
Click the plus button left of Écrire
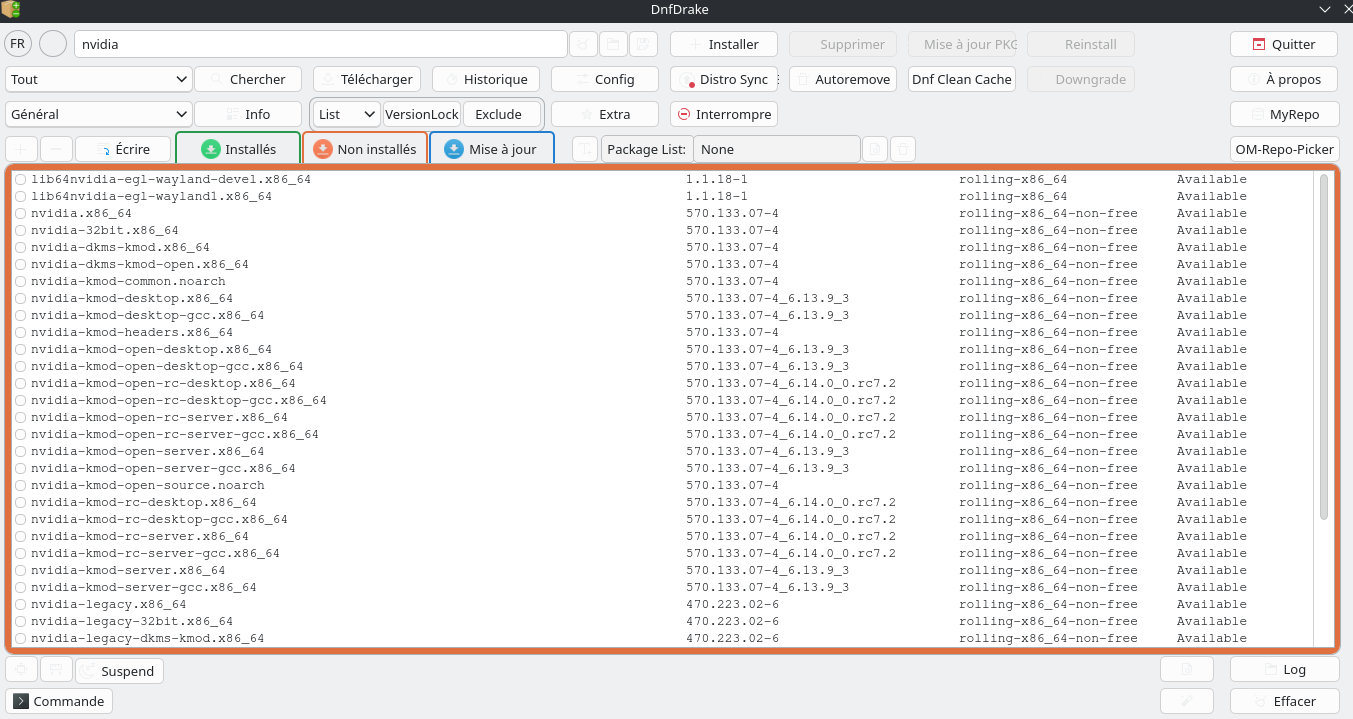tap(22, 149)
